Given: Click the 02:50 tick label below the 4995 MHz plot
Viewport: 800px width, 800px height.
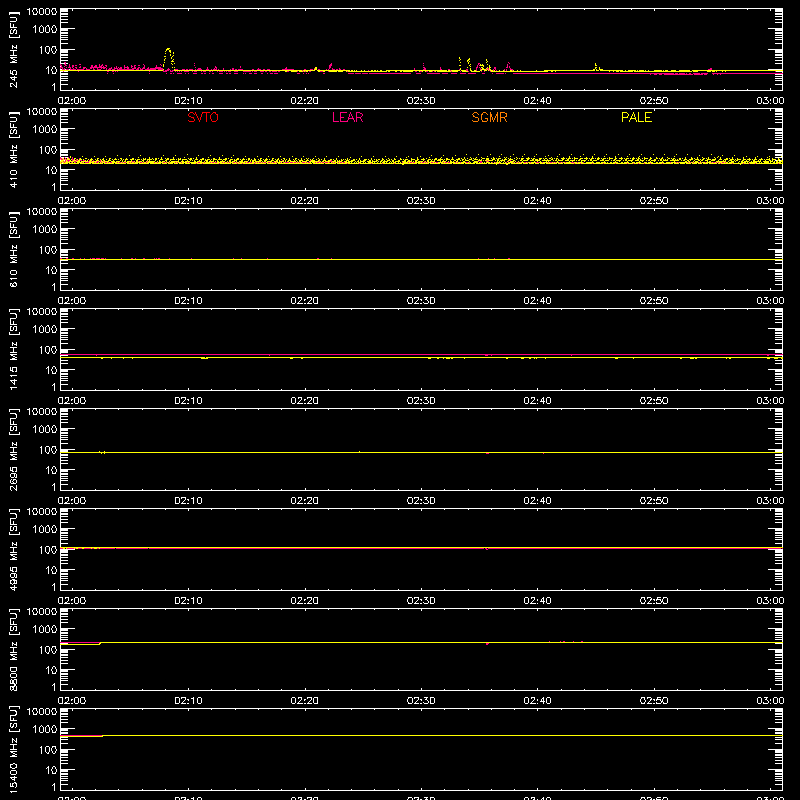Looking at the screenshot, I should 654,601.
